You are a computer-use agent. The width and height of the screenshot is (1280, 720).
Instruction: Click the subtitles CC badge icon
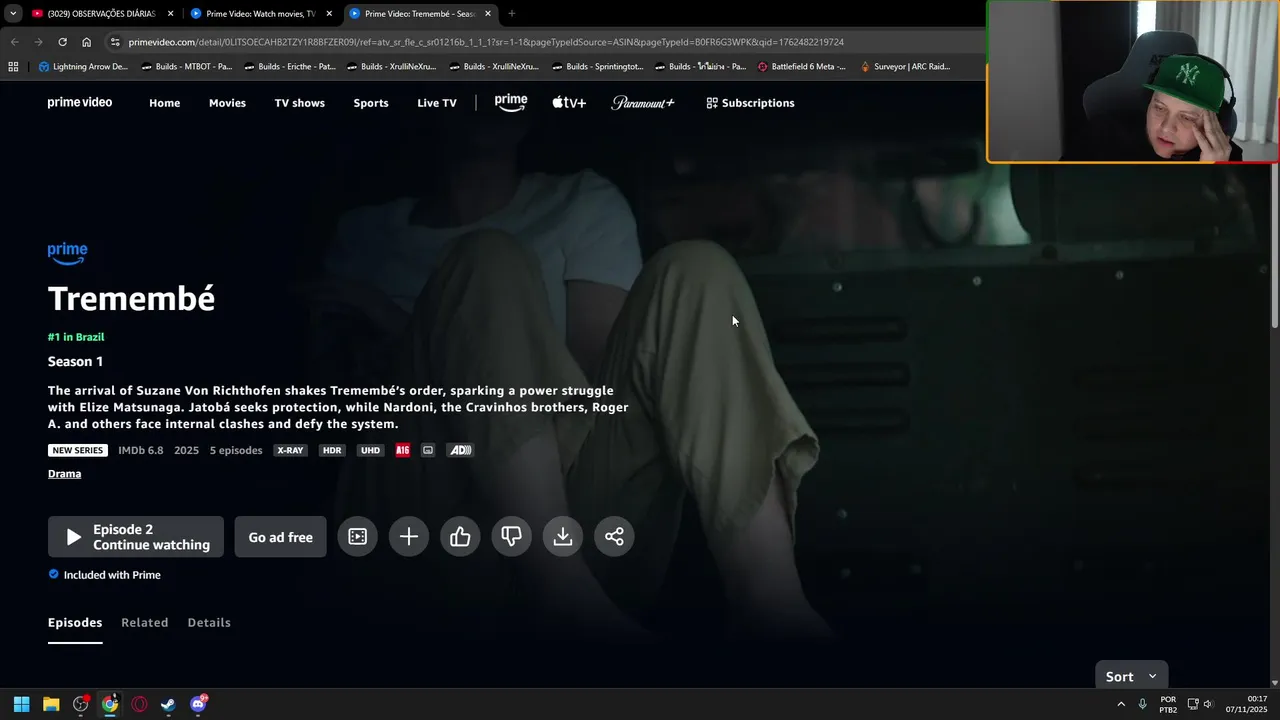tap(428, 450)
